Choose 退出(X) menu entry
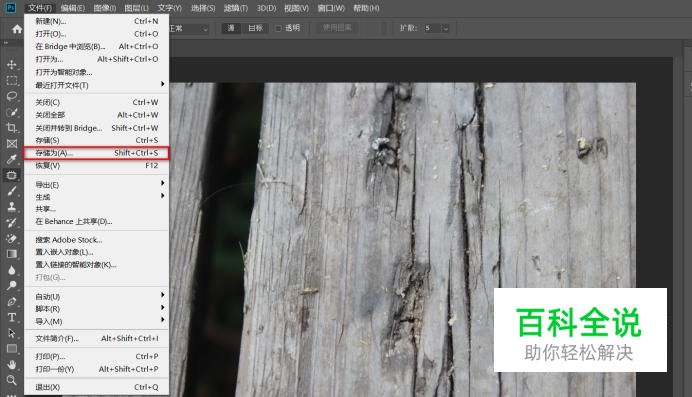Image resolution: width=692 pixels, height=397 pixels. [x=96, y=387]
